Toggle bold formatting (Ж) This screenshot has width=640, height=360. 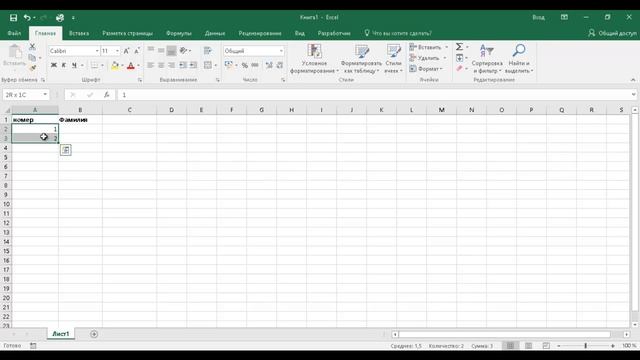click(53, 65)
